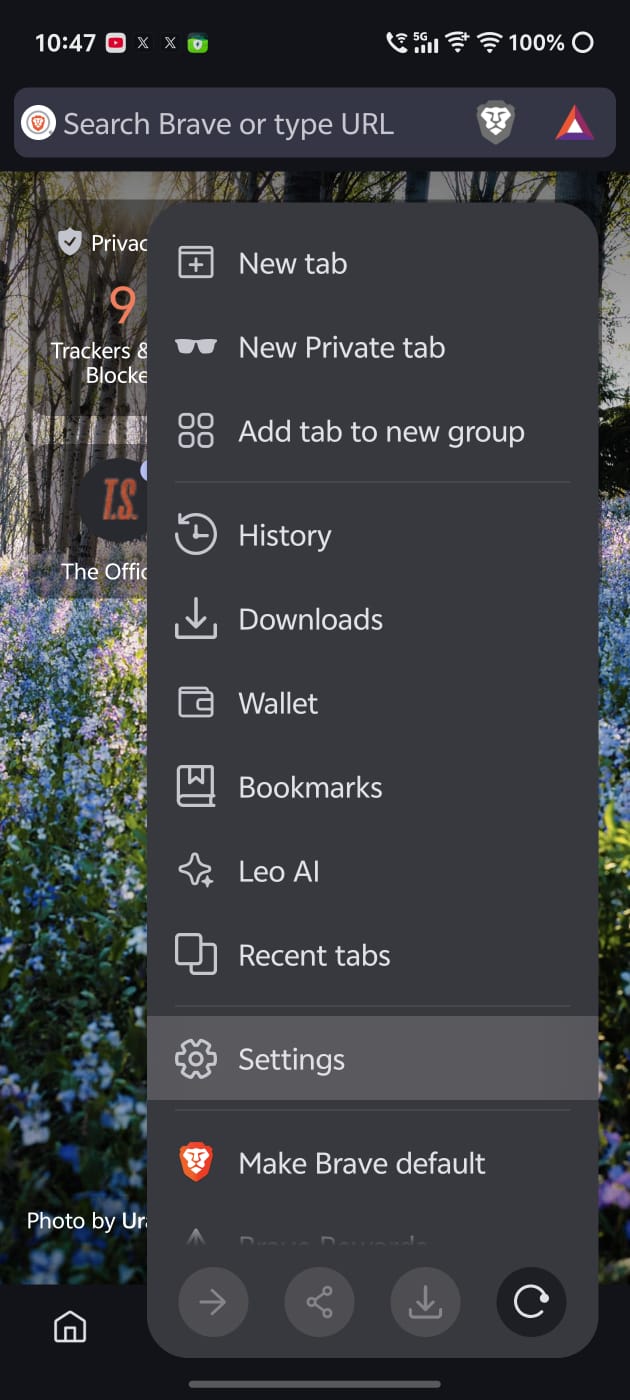Open the T.S. top site tile
Screen dimensions: 630x1400
pyautogui.click(x=113, y=501)
